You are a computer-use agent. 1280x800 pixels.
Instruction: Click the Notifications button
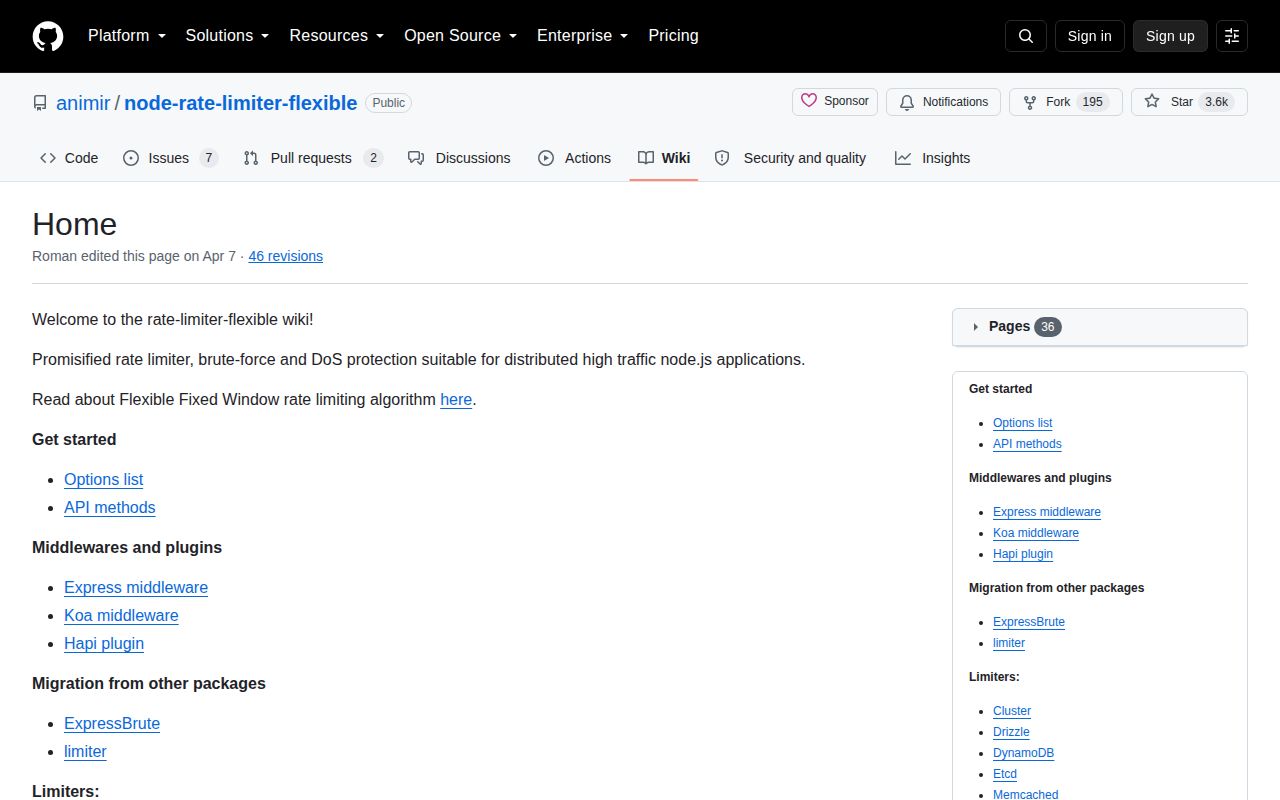click(x=943, y=102)
